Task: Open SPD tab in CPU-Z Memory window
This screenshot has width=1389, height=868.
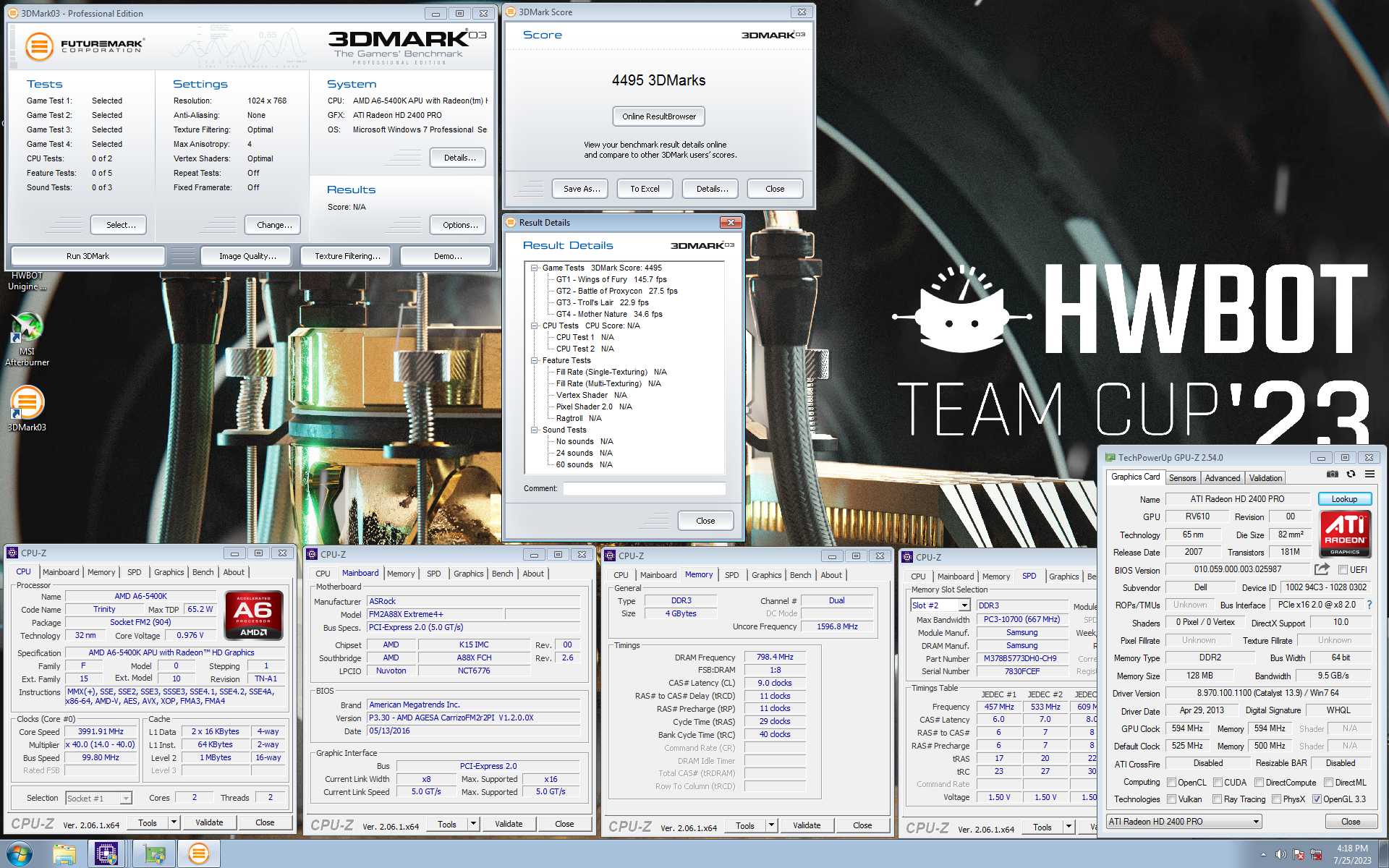Action: (x=732, y=574)
